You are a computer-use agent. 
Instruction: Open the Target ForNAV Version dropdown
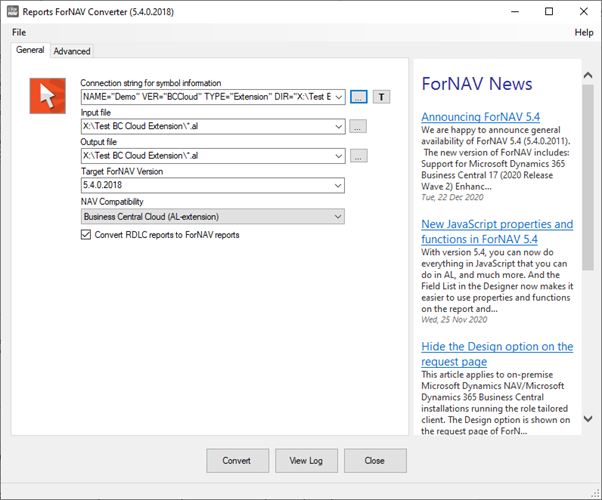point(338,185)
